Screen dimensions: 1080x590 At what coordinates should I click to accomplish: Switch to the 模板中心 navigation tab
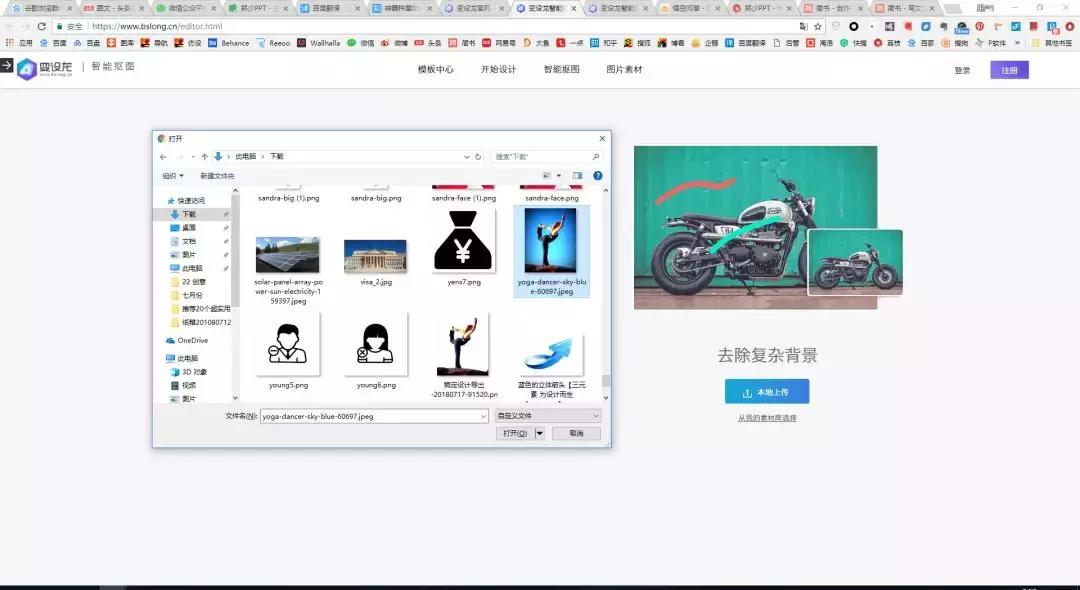coord(434,70)
